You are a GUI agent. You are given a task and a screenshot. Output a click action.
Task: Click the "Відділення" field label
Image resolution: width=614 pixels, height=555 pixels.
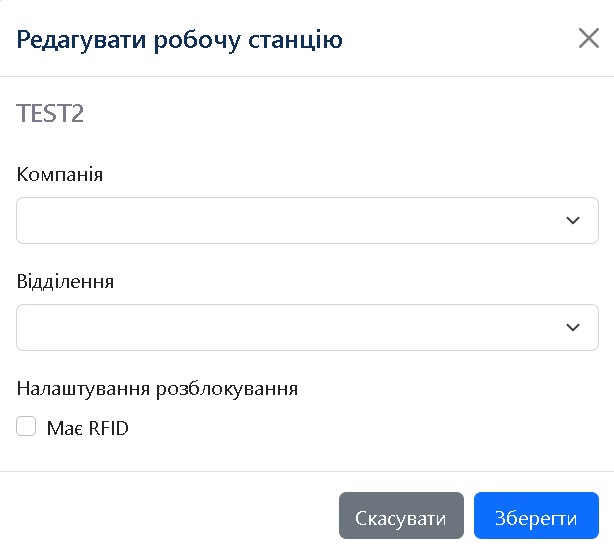point(66,281)
